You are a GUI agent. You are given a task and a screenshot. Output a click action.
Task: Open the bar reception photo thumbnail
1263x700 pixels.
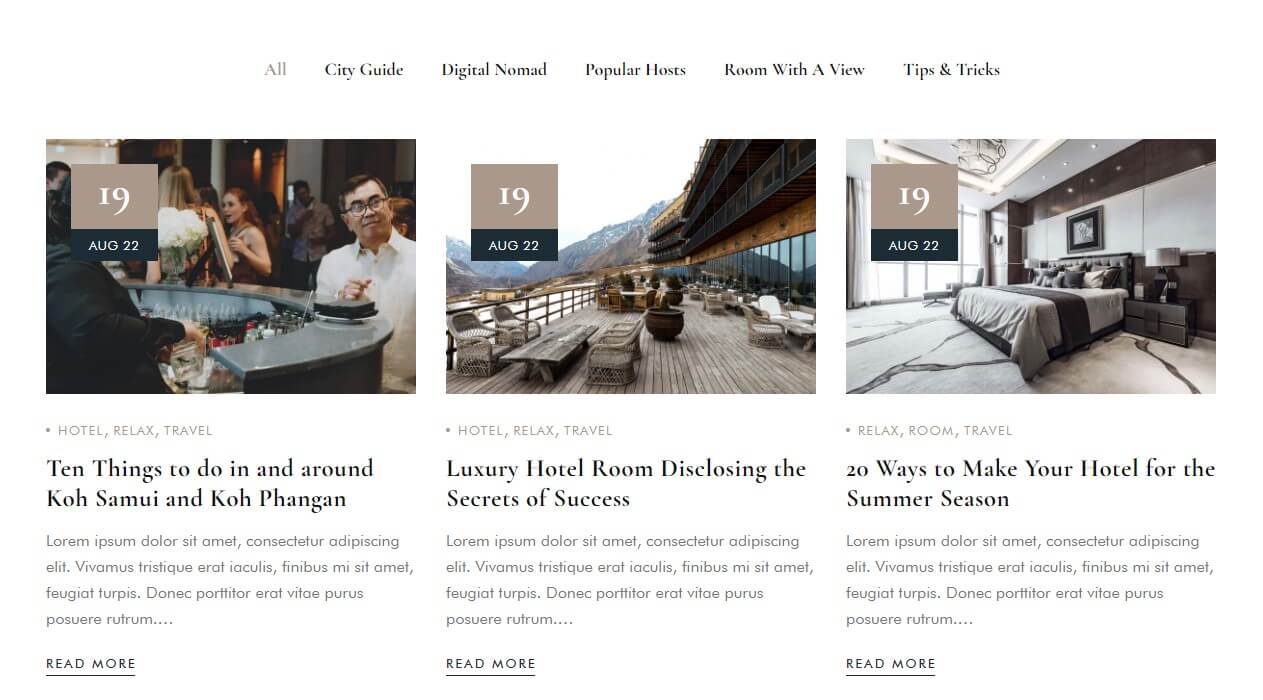[x=231, y=266]
